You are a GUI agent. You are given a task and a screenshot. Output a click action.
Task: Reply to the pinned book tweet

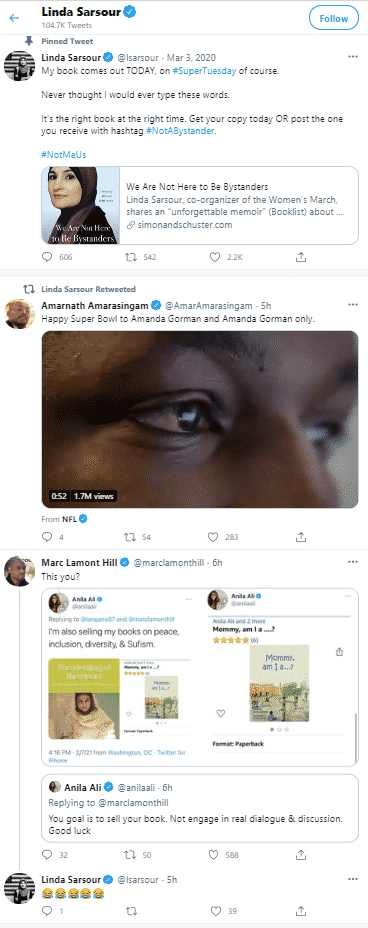47,257
